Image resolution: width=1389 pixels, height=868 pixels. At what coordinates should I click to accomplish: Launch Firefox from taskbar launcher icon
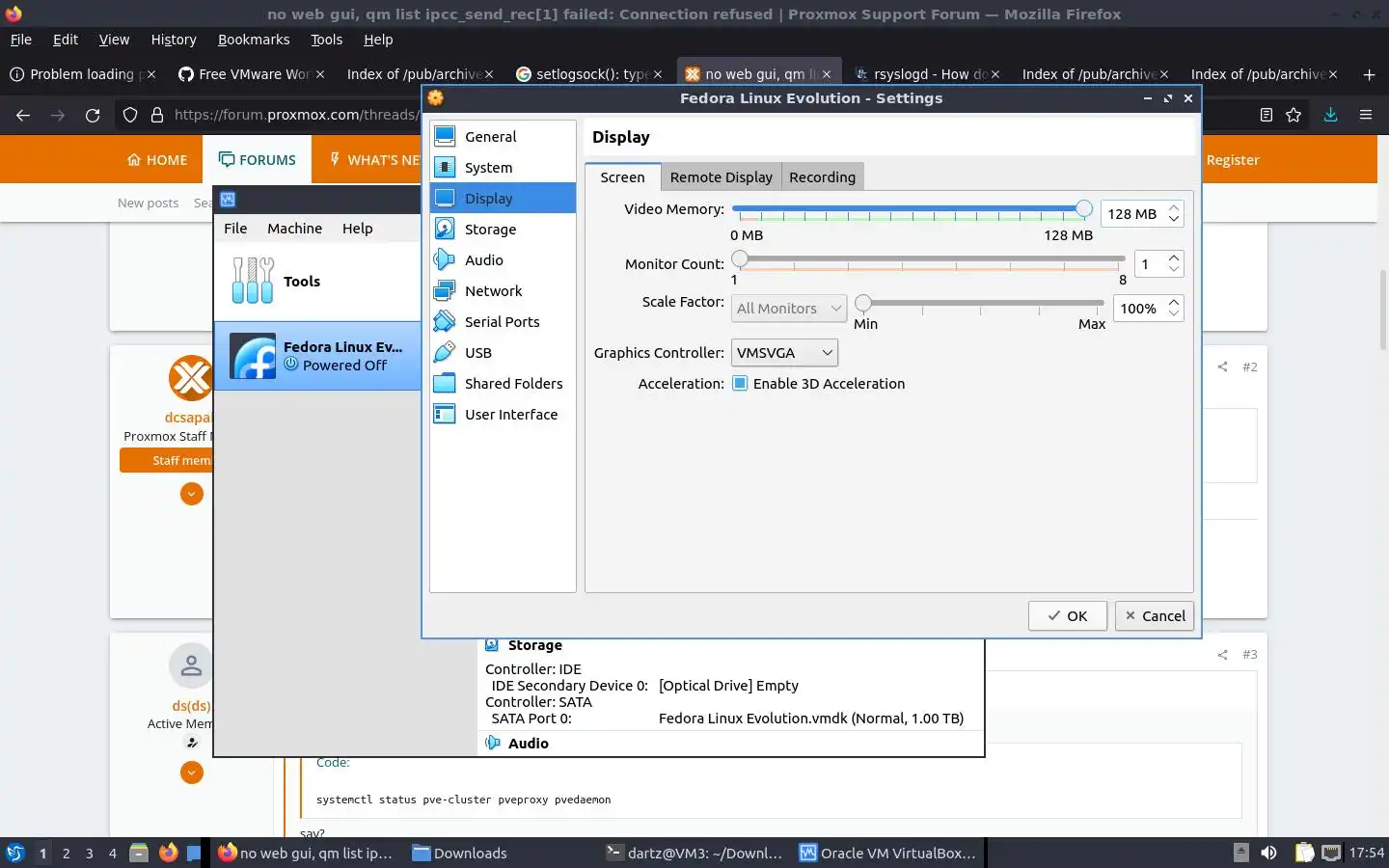click(x=169, y=853)
